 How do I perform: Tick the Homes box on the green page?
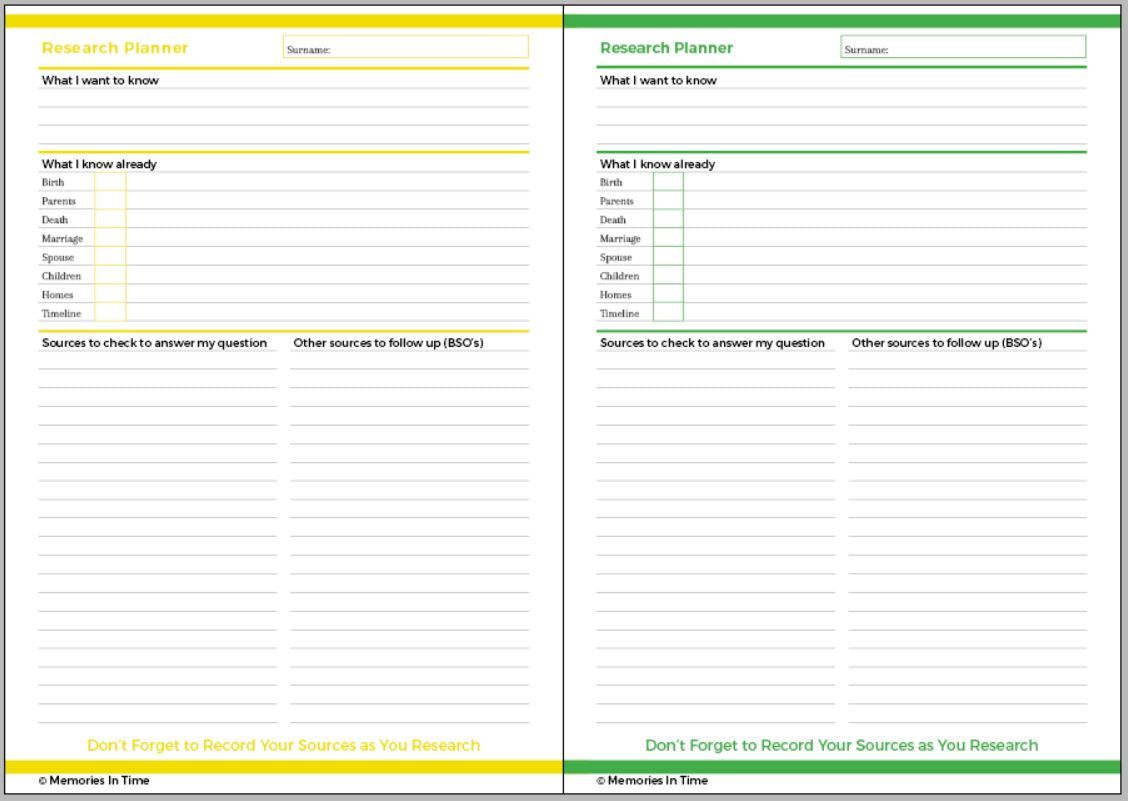(668, 294)
